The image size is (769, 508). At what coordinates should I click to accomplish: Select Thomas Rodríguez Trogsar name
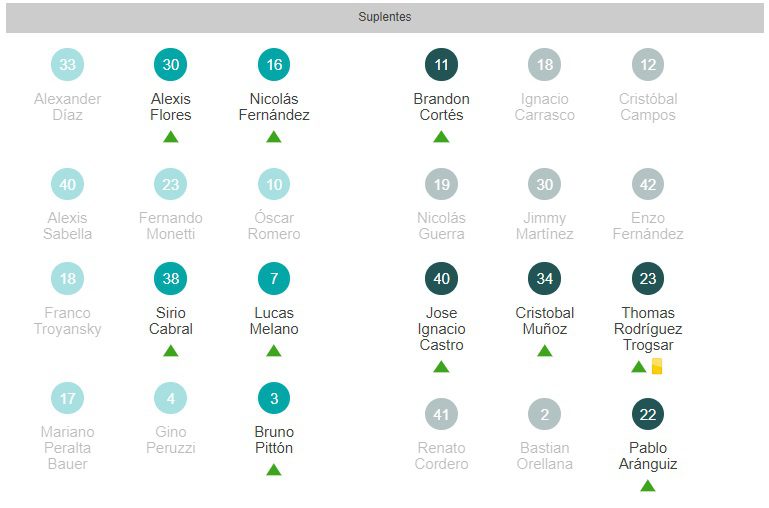tap(648, 329)
